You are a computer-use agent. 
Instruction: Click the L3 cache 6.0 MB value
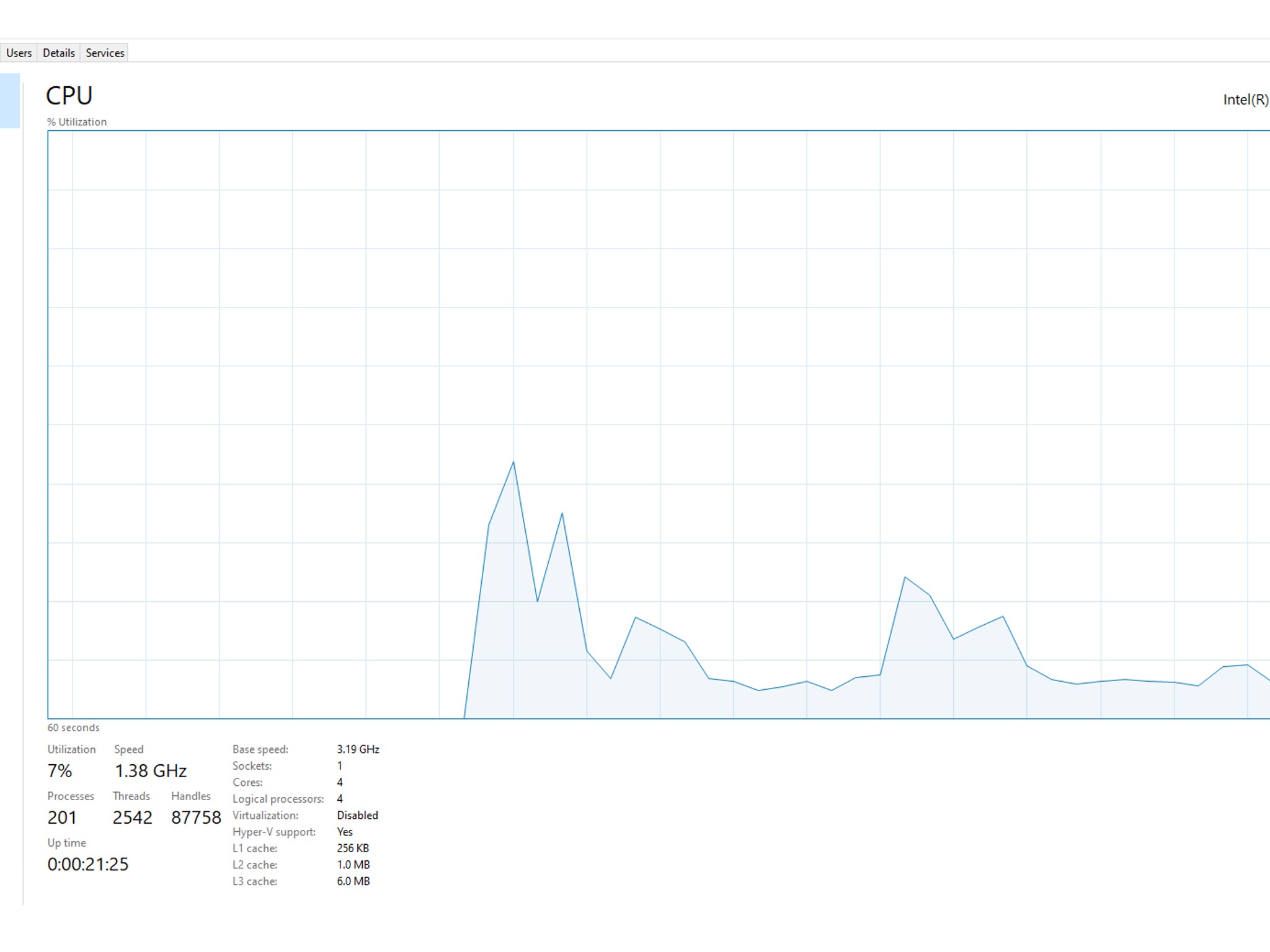[353, 881]
